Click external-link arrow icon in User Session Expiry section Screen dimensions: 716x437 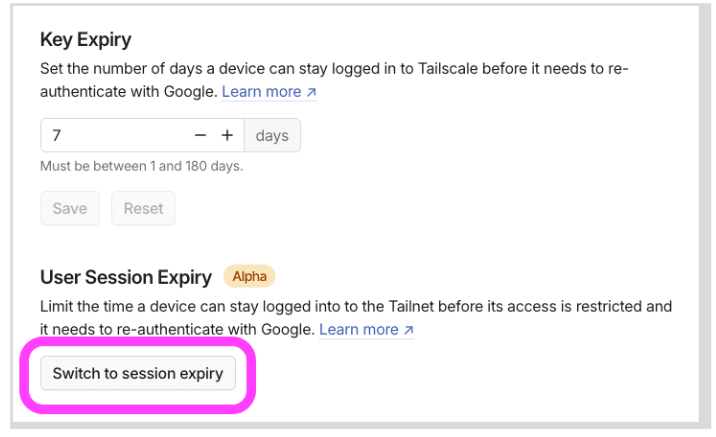408,329
